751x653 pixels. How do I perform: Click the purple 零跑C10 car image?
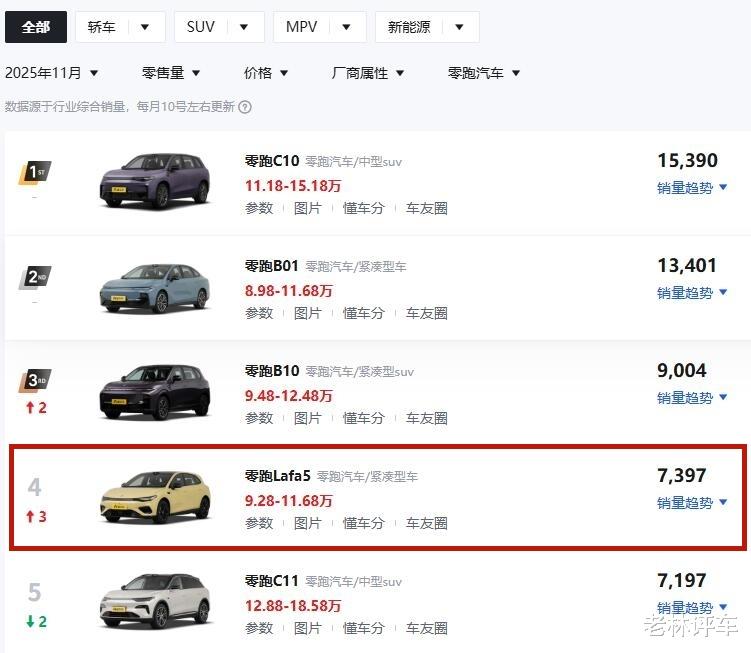point(154,181)
